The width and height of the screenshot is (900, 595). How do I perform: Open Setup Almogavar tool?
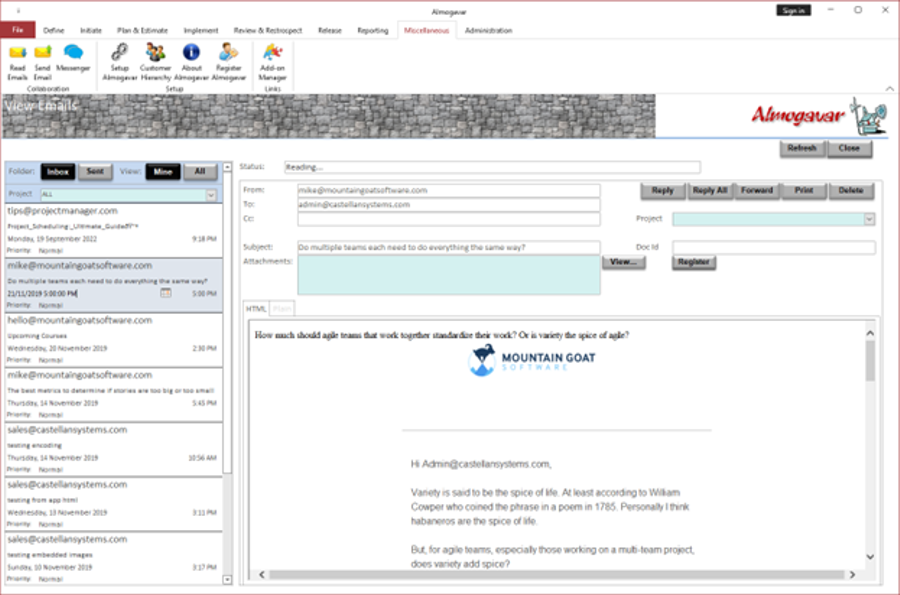[x=119, y=63]
